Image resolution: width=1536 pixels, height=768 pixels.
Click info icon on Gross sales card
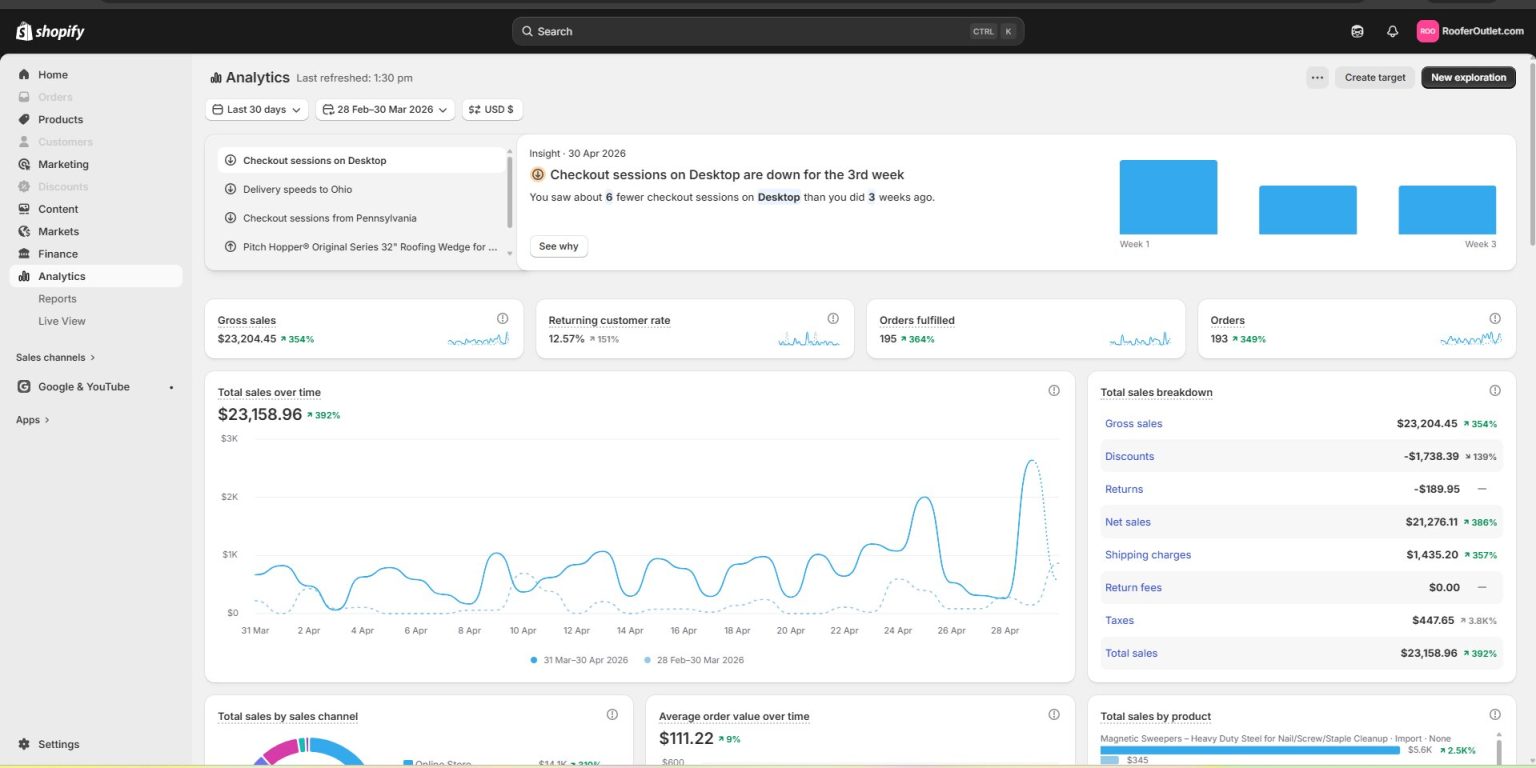pos(502,318)
